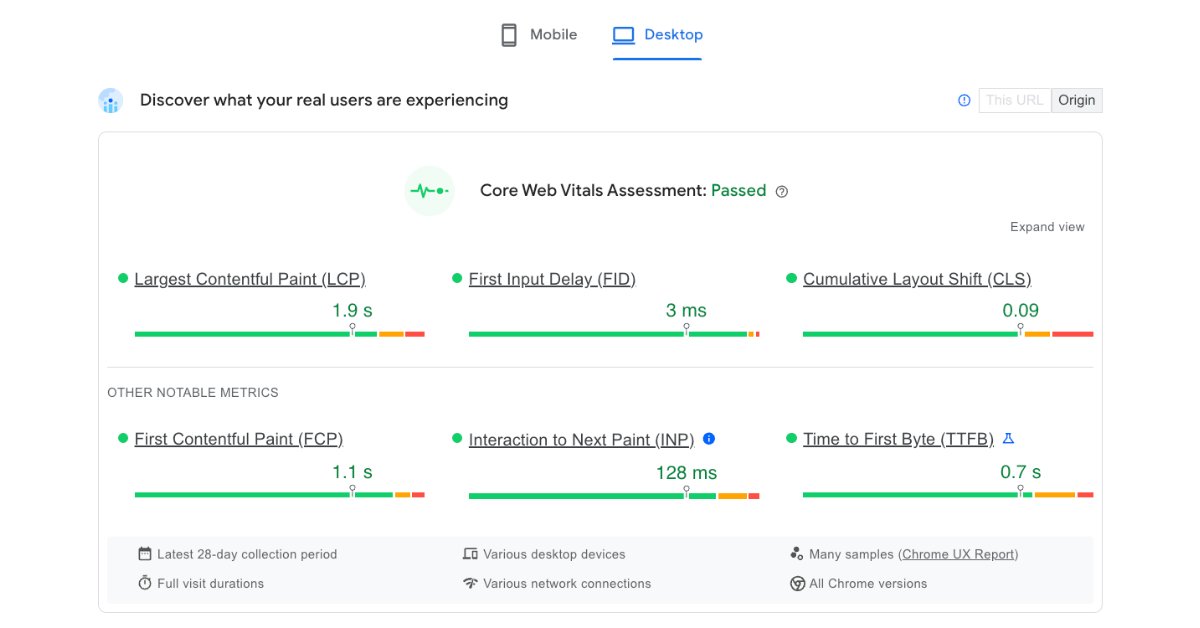1200x628 pixels.
Task: Click the FID distribution bar
Action: click(614, 334)
